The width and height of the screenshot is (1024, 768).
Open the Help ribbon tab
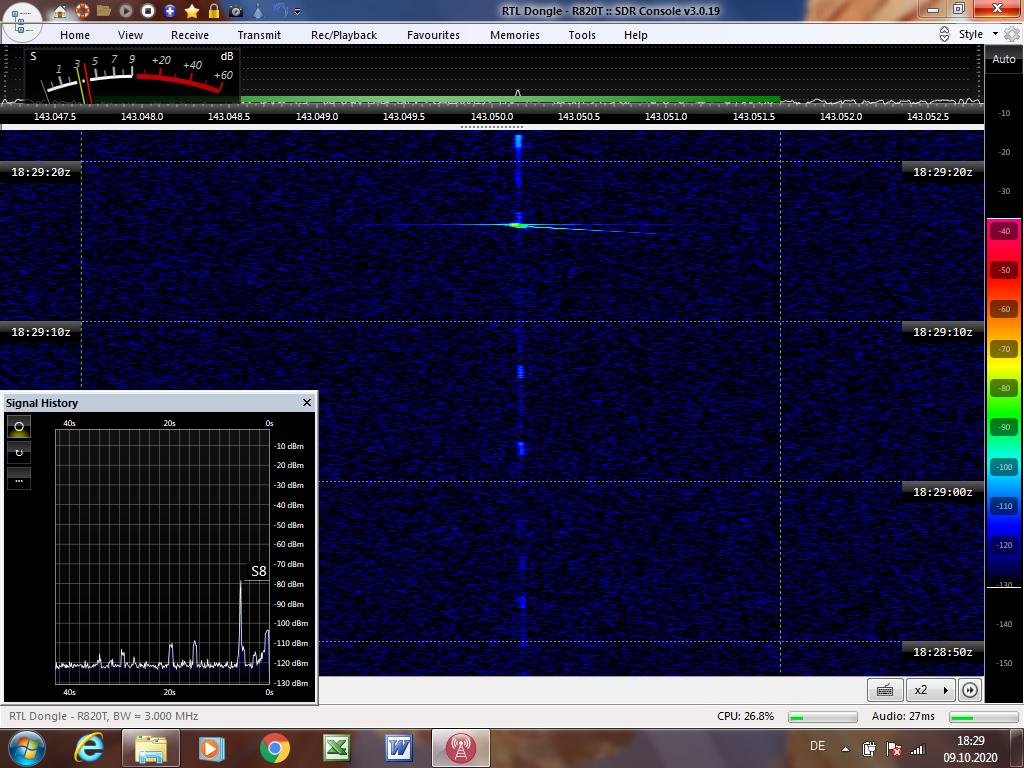[x=635, y=35]
